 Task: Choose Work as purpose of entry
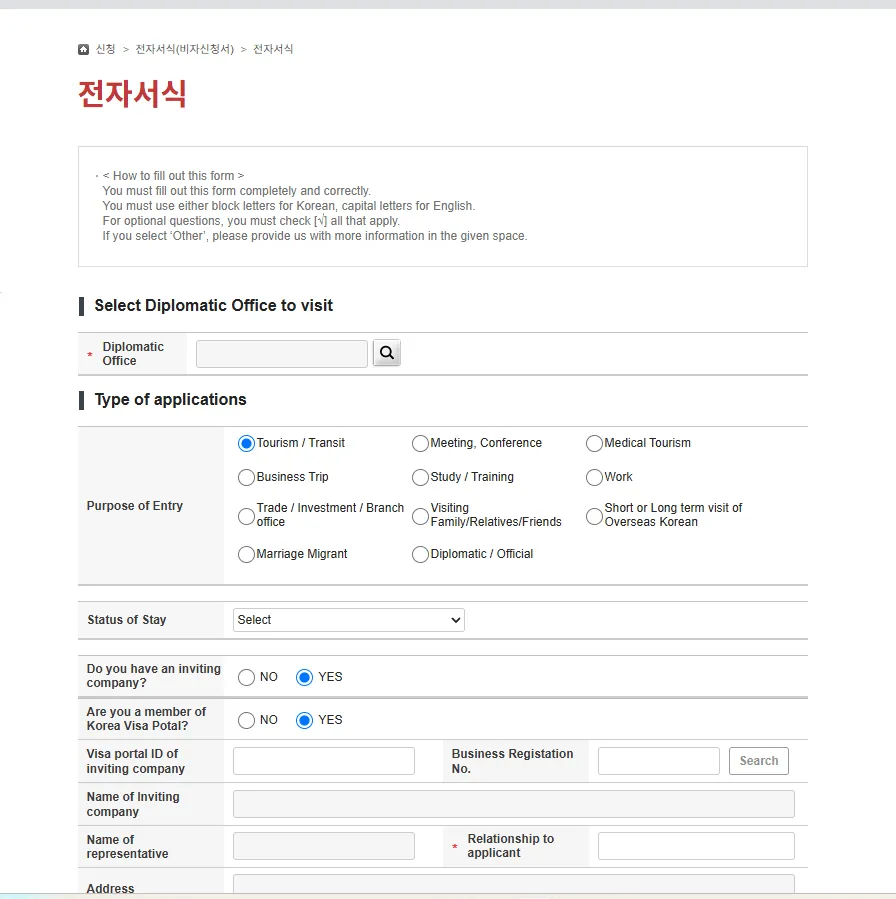point(594,478)
